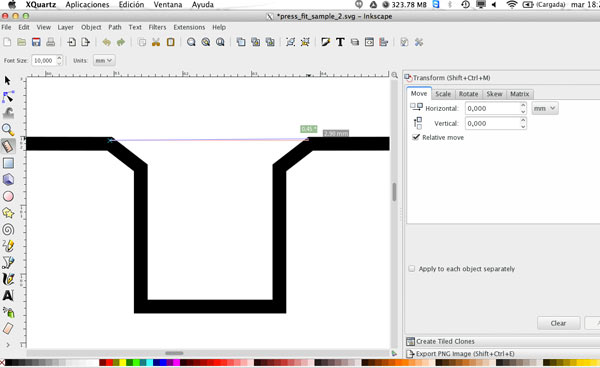The image size is (600, 368).
Task: Open Text and Font dialog toolbar icon
Action: point(340,42)
